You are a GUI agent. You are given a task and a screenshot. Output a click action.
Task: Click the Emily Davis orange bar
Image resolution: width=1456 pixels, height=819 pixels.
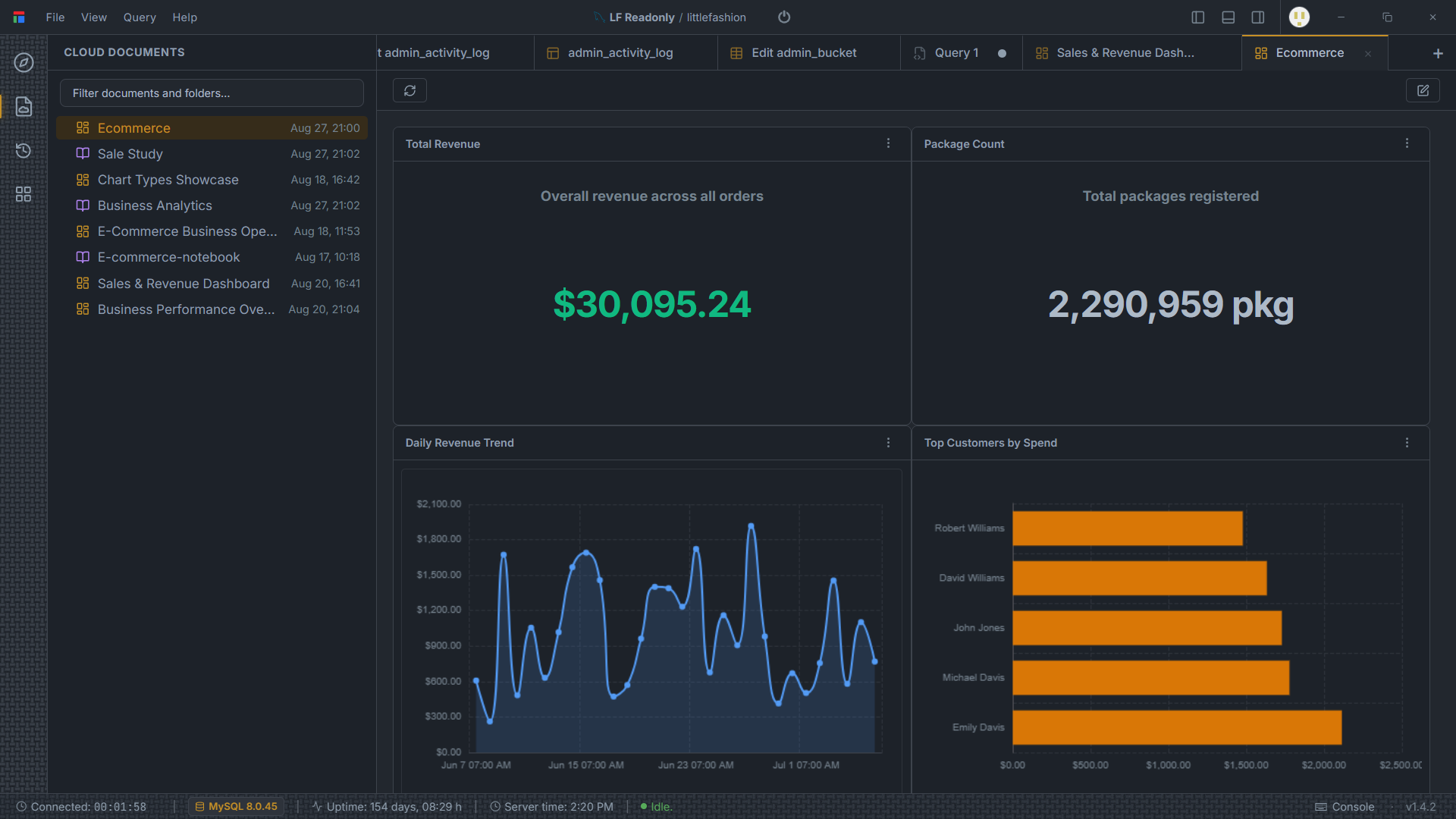tap(1177, 727)
